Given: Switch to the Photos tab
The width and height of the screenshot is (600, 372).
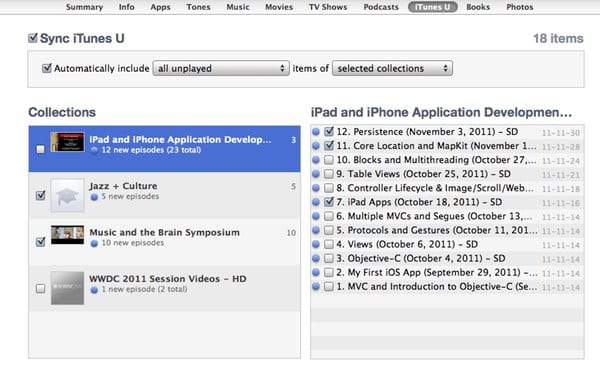Looking at the screenshot, I should click(x=520, y=7).
